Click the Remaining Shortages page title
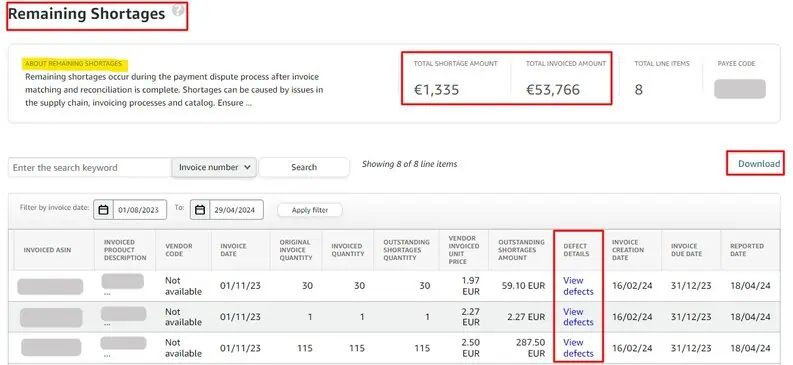 click(x=86, y=14)
